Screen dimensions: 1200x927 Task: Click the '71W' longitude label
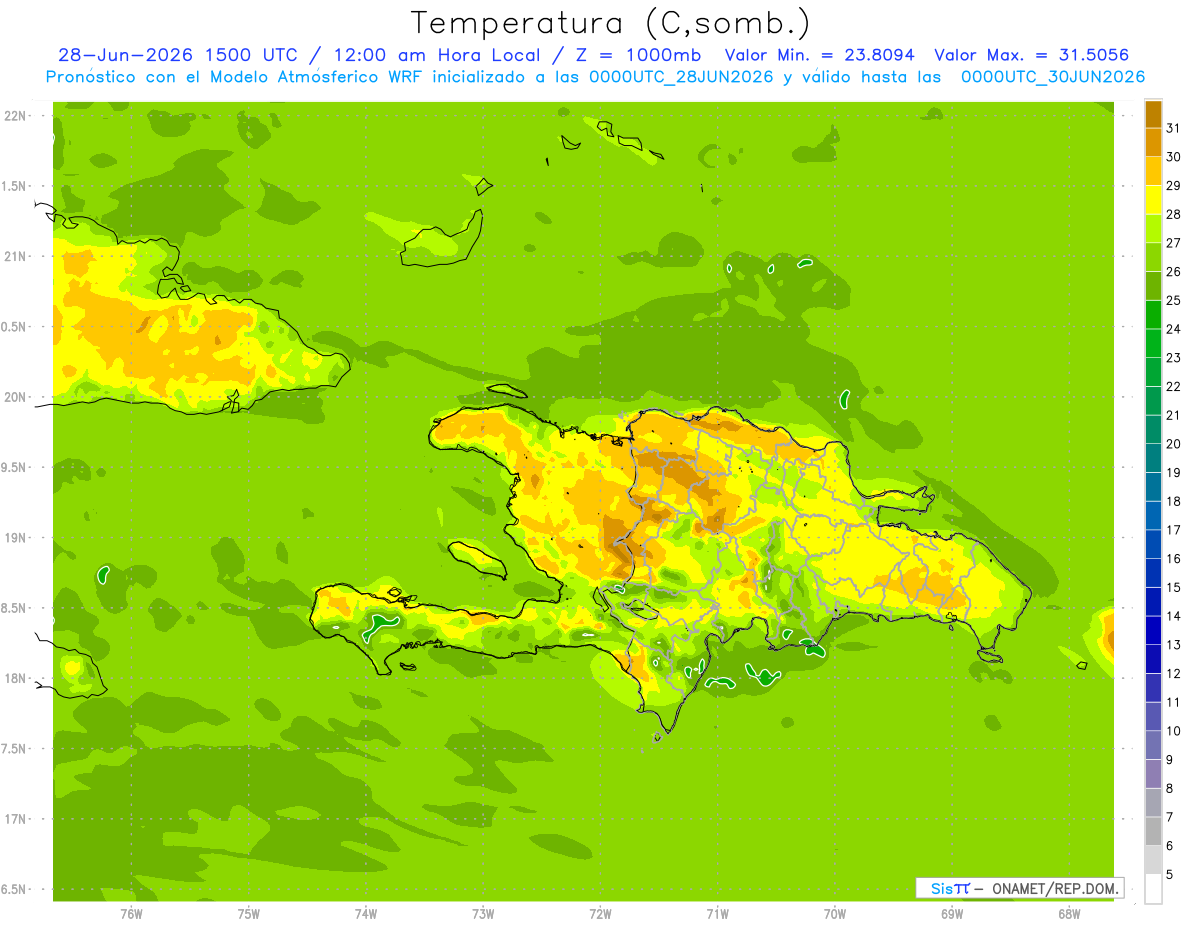[717, 914]
